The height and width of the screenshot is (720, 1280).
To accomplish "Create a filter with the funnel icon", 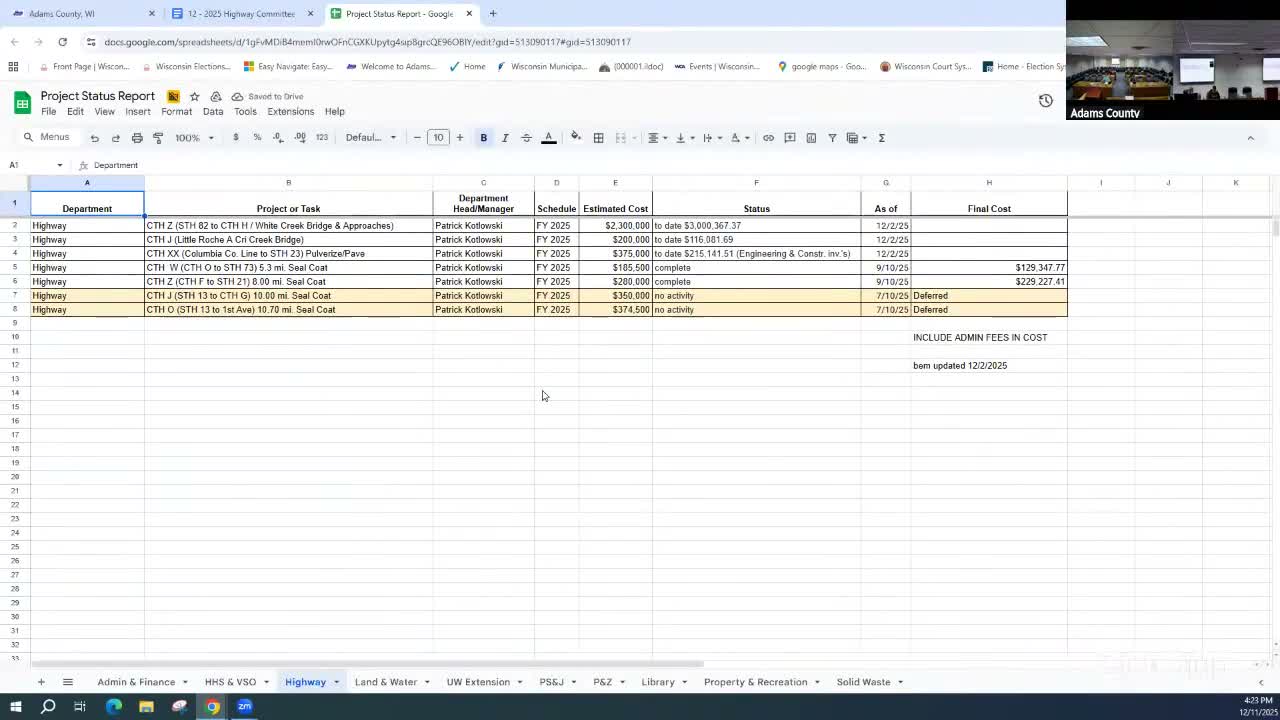I will click(x=832, y=138).
